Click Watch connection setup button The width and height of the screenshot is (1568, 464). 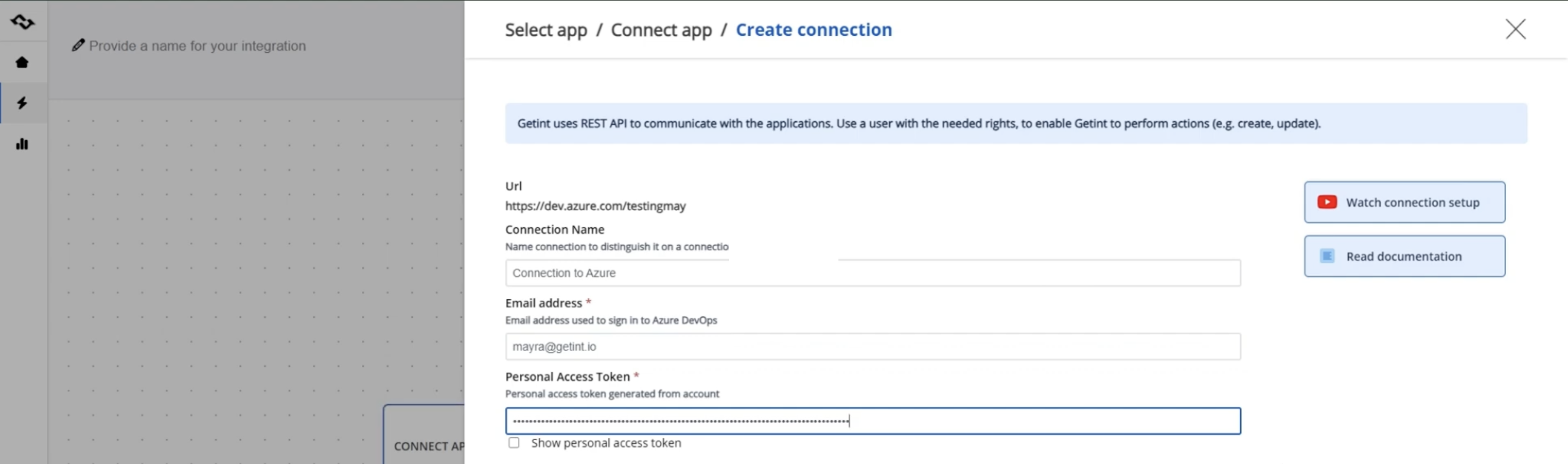1404,202
